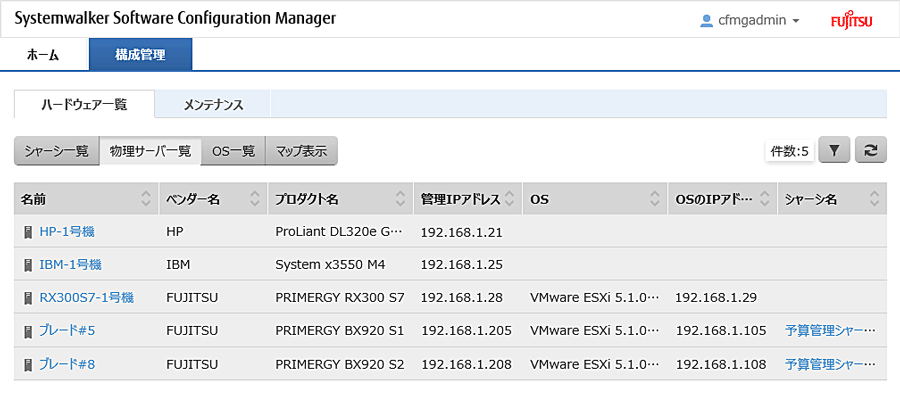Click the PRIMERGY BX920 S1 cell
The height and width of the screenshot is (404, 900).
pos(340,331)
